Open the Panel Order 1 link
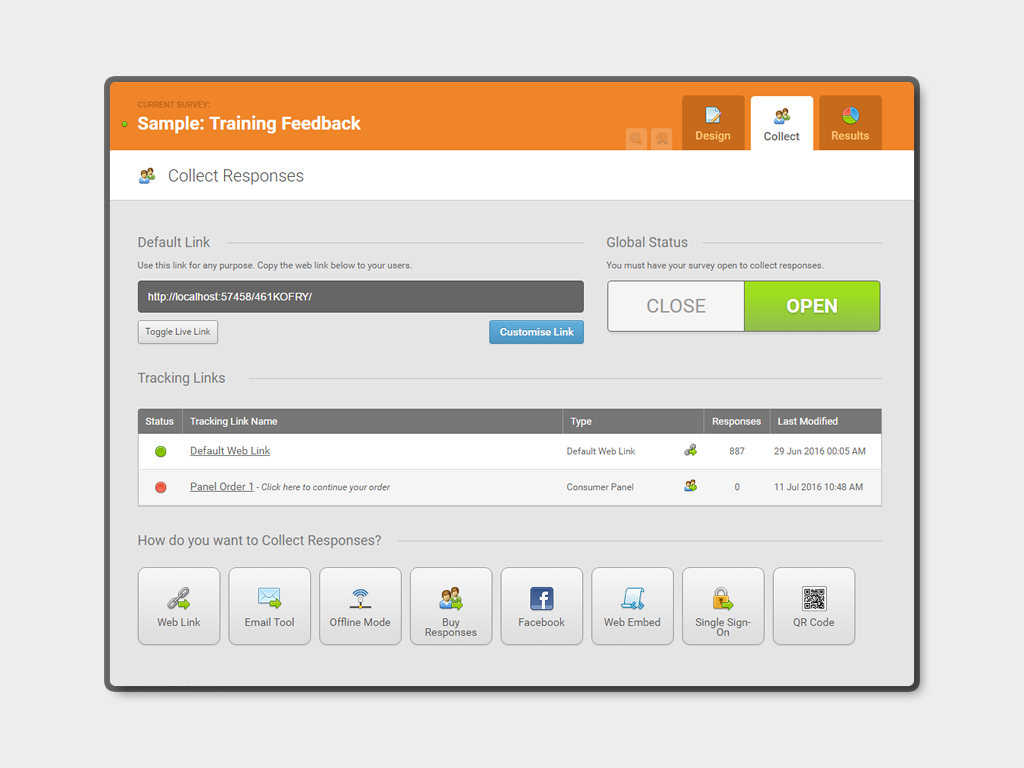 [x=221, y=487]
